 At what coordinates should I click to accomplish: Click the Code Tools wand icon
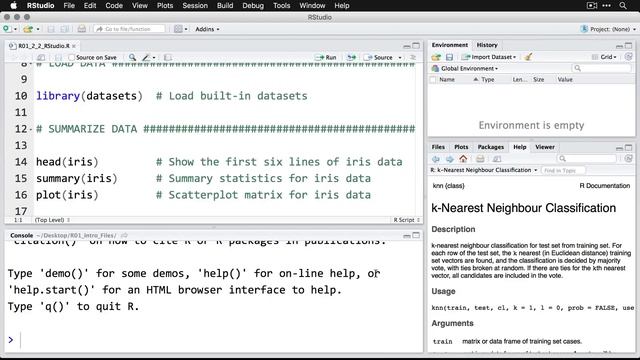click(x=146, y=58)
